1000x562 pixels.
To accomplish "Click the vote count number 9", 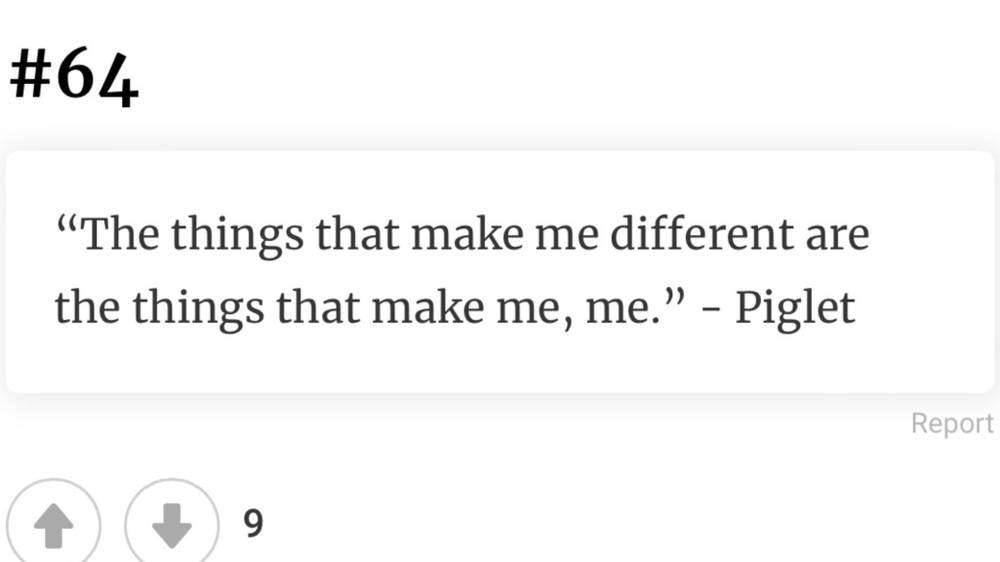I will click(254, 523).
